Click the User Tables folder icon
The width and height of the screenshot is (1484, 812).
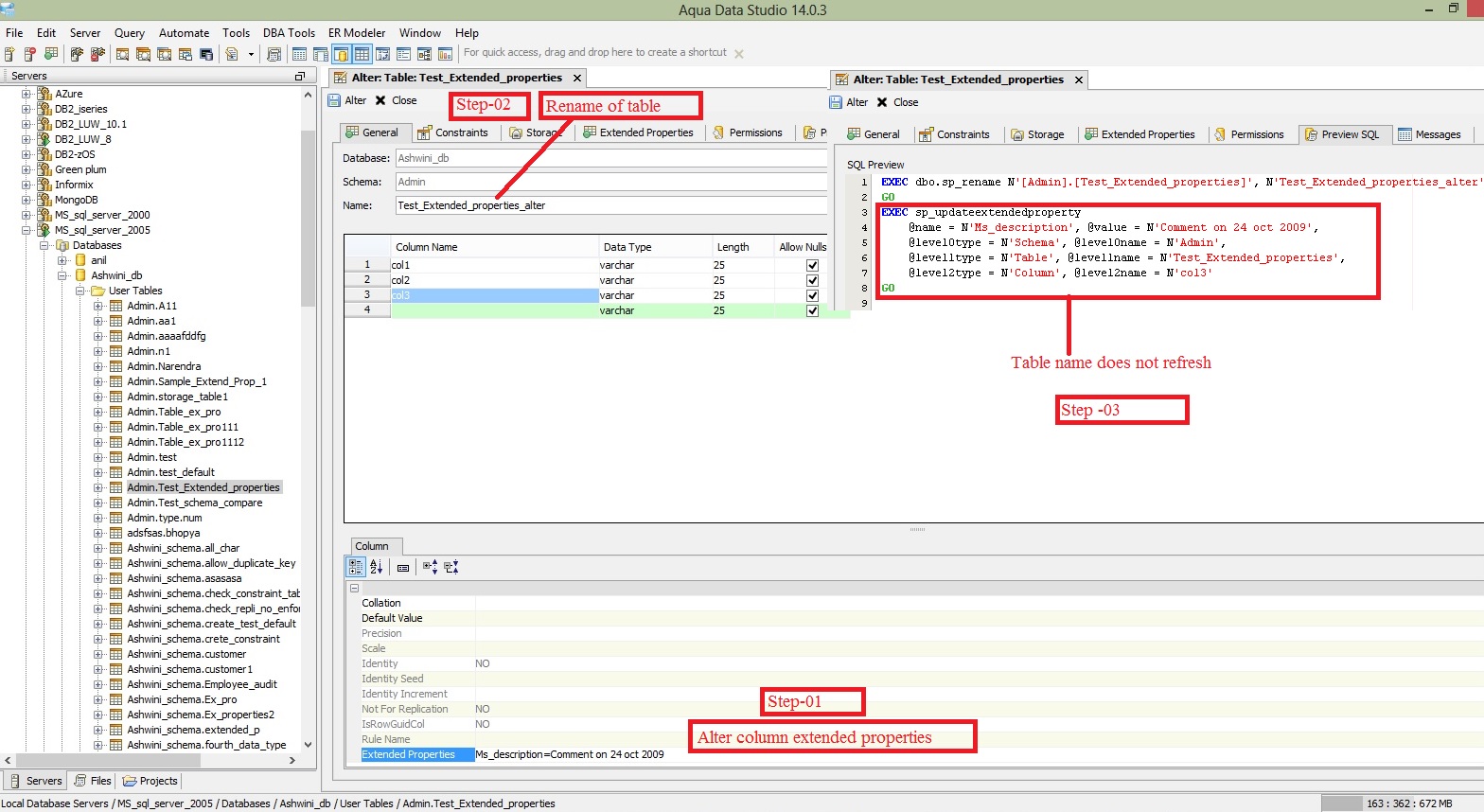(97, 291)
